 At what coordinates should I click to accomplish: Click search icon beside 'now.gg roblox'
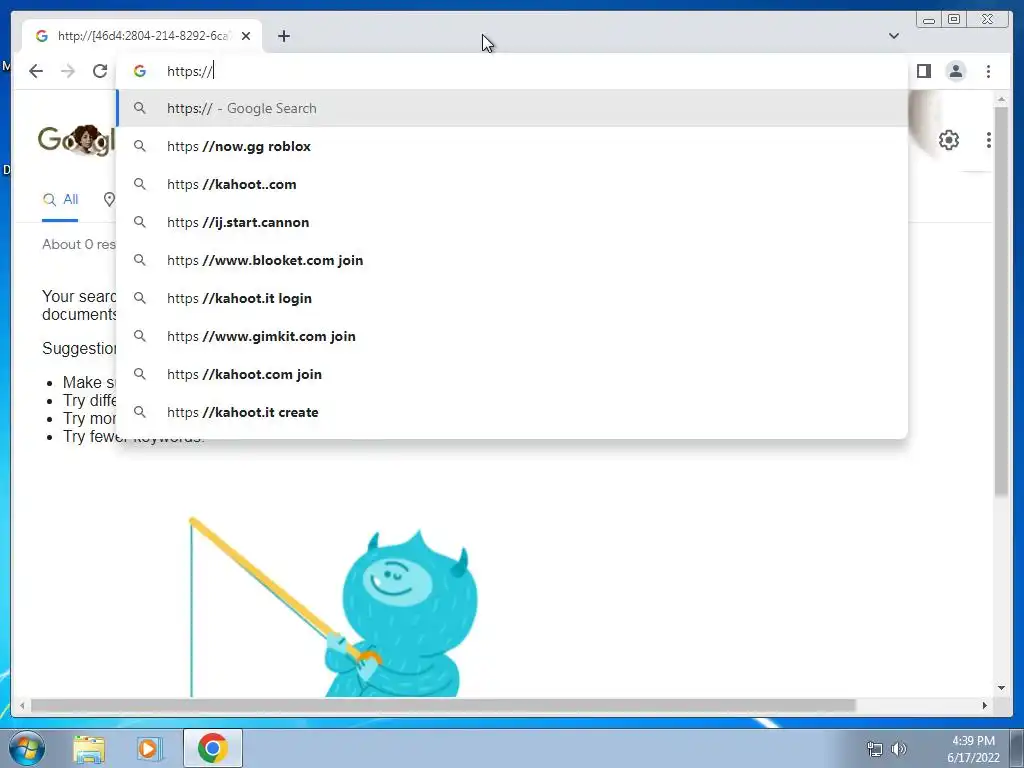pyautogui.click(x=140, y=146)
